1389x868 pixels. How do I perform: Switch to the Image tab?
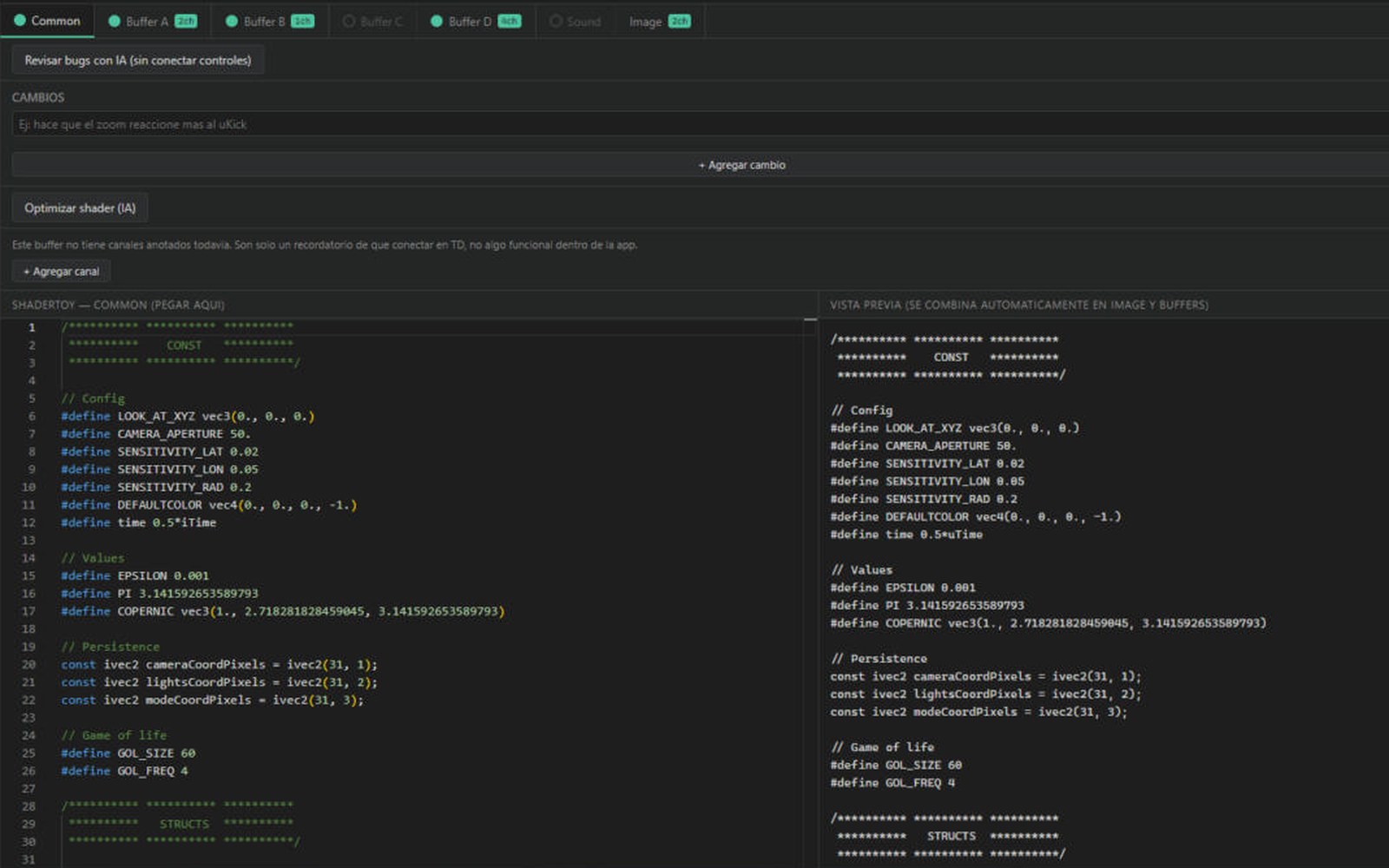[x=660, y=21]
